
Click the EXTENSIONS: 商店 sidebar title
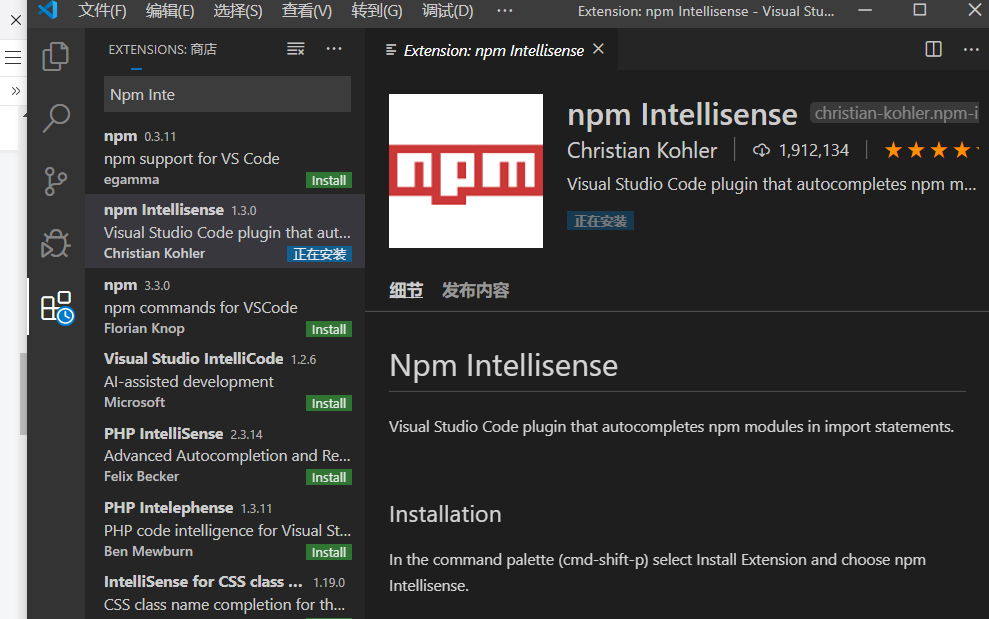pos(162,49)
